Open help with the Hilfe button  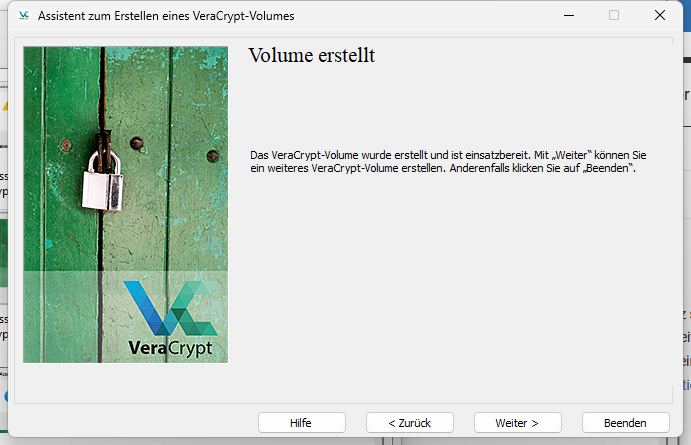(301, 423)
